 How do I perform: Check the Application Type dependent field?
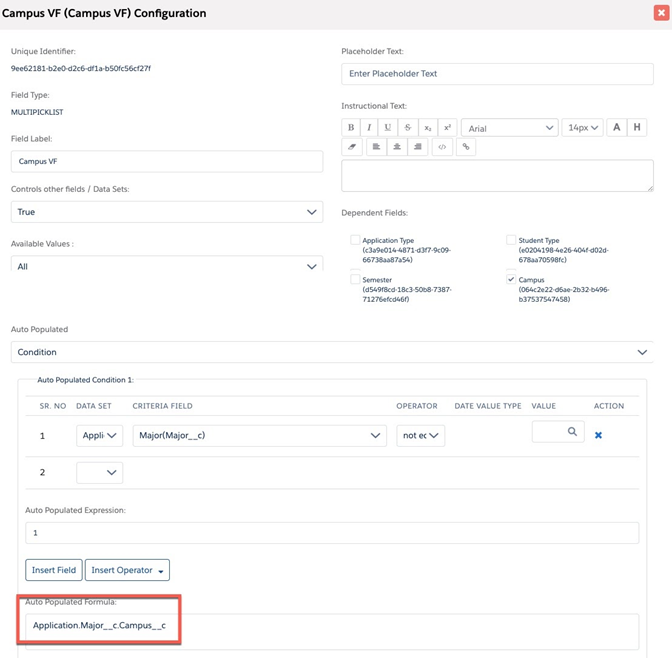[356, 240]
